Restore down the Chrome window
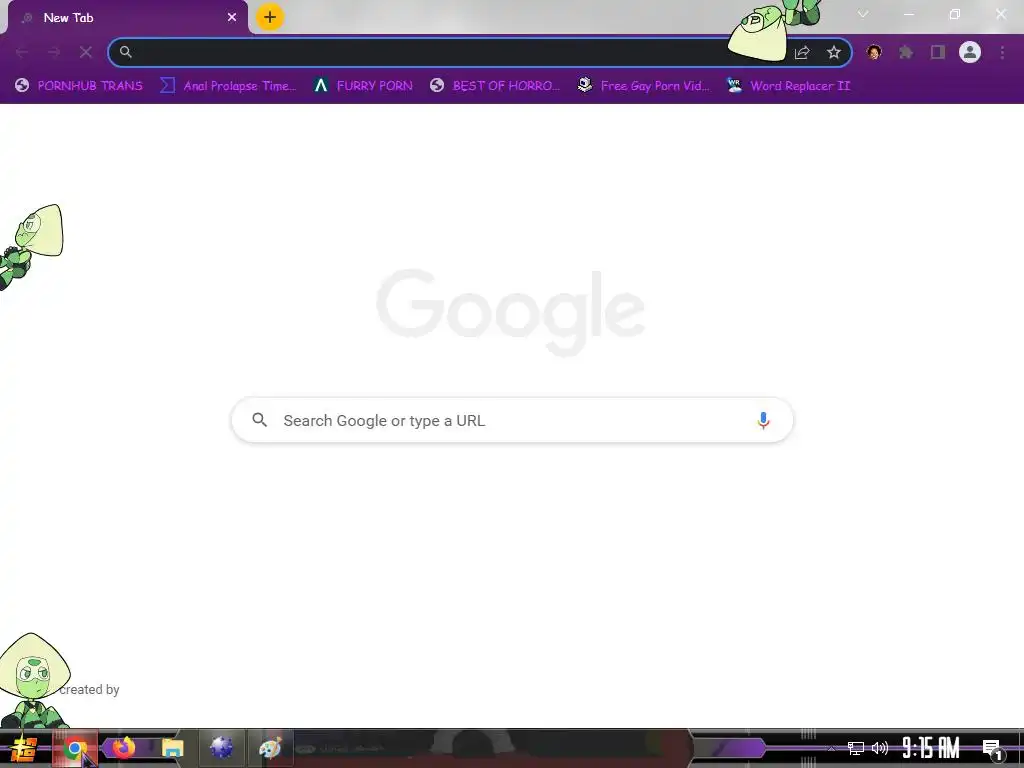The height and width of the screenshot is (768, 1024). (x=955, y=14)
